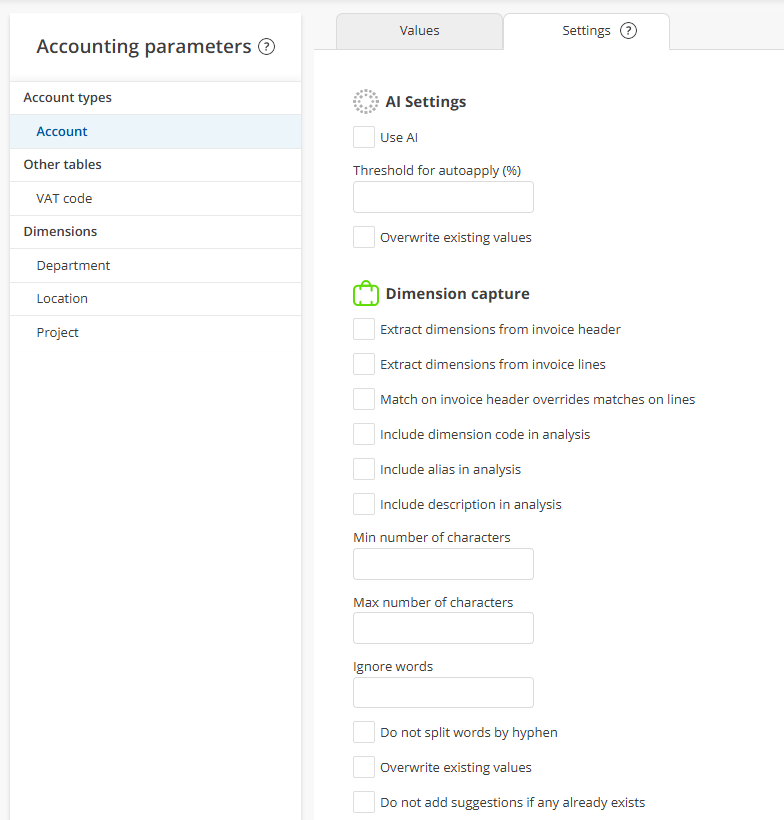Toggle Overwrite existing values under AI Settings

(x=364, y=237)
